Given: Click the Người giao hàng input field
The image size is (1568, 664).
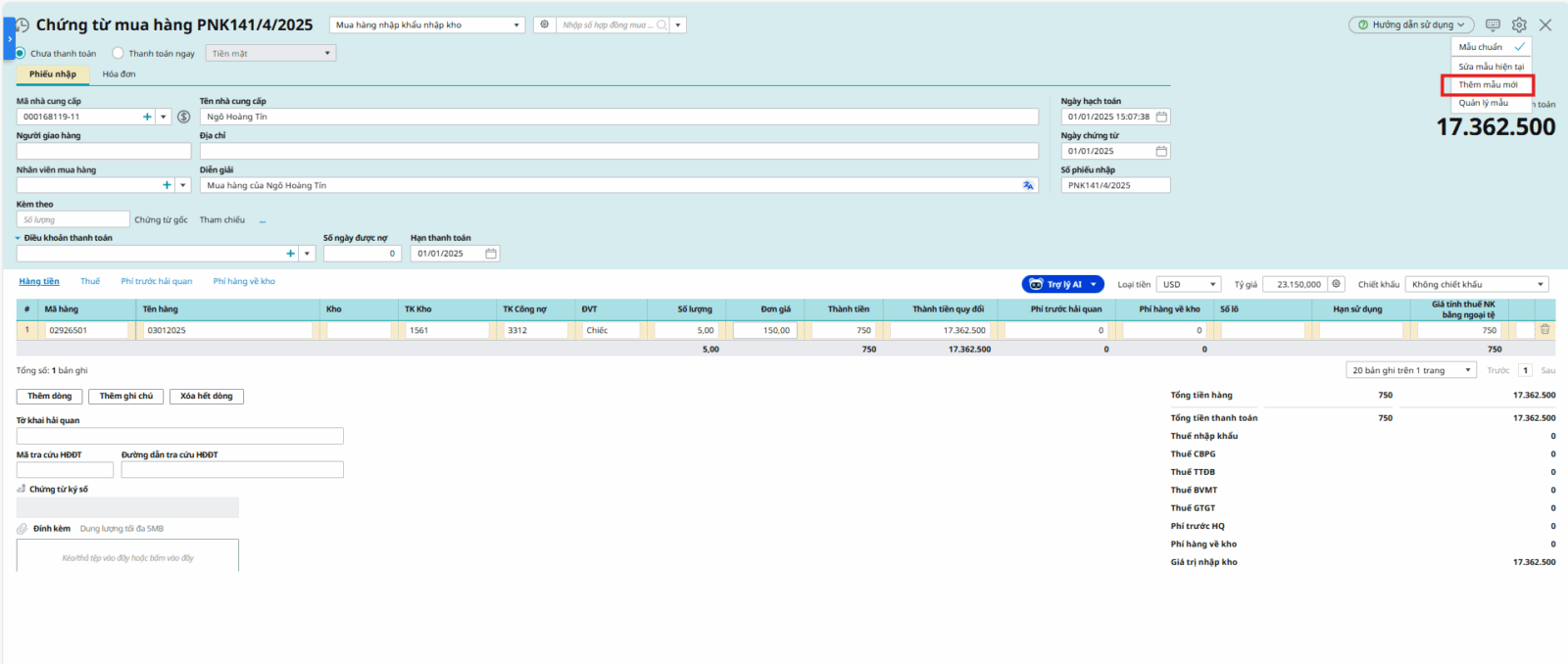Looking at the screenshot, I should click(x=104, y=151).
